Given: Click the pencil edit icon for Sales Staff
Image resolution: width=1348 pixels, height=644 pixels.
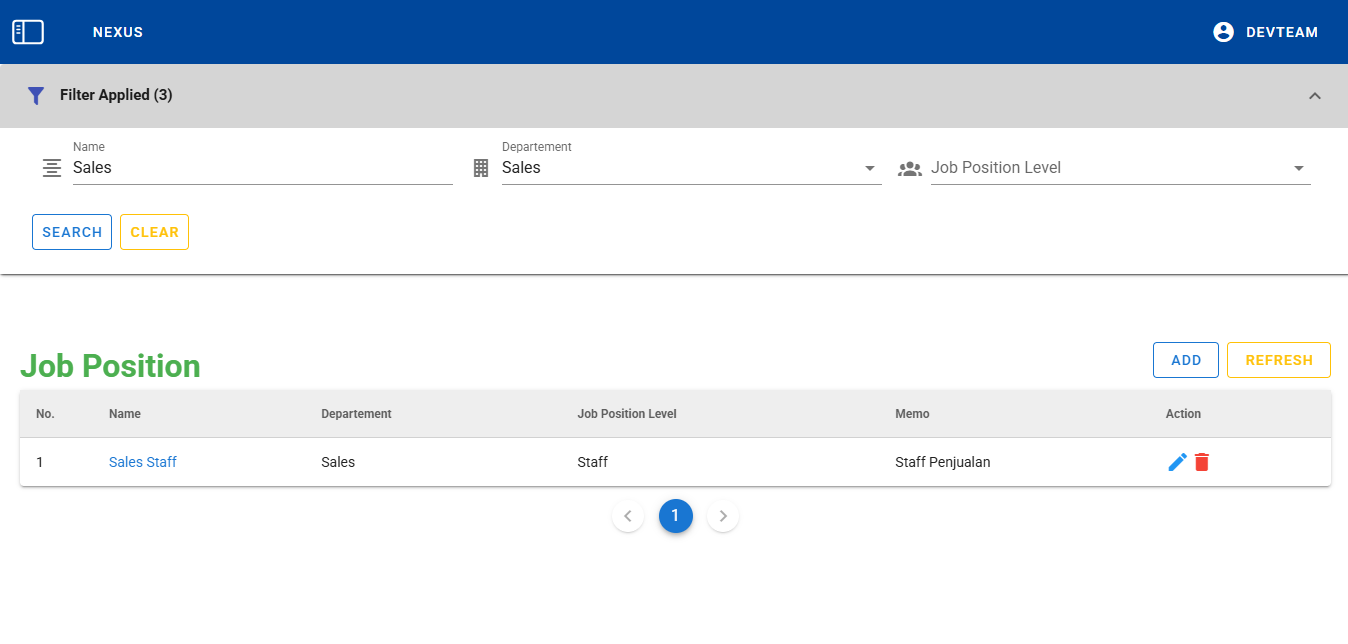Looking at the screenshot, I should click(x=1177, y=462).
